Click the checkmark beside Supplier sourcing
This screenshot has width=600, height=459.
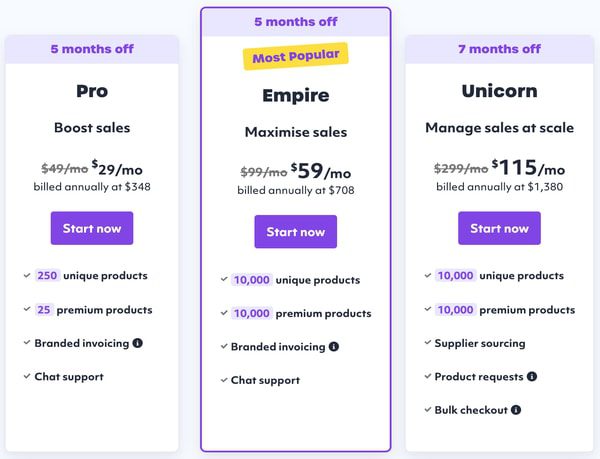click(428, 342)
